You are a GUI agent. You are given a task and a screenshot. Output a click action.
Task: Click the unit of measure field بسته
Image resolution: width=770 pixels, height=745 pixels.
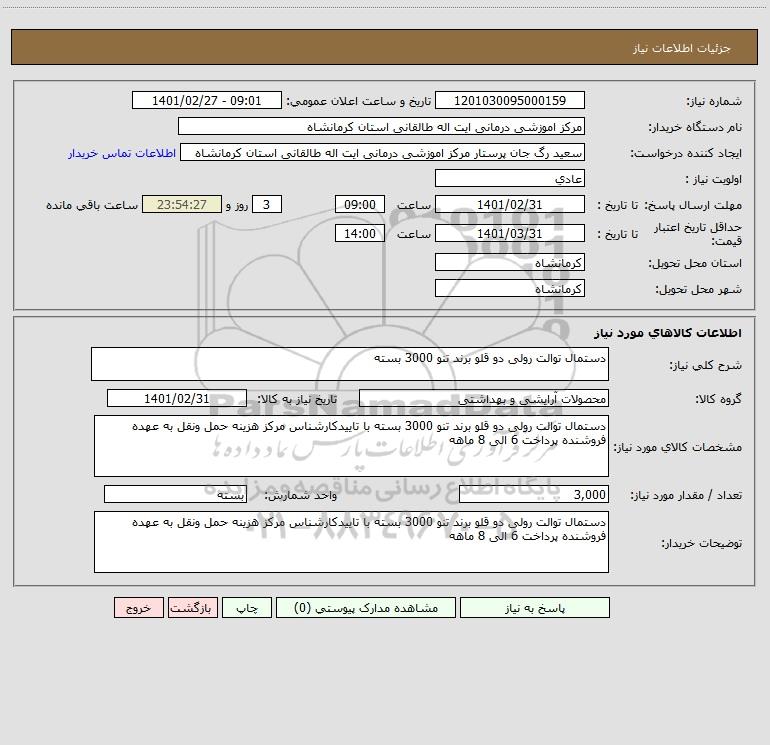point(175,494)
